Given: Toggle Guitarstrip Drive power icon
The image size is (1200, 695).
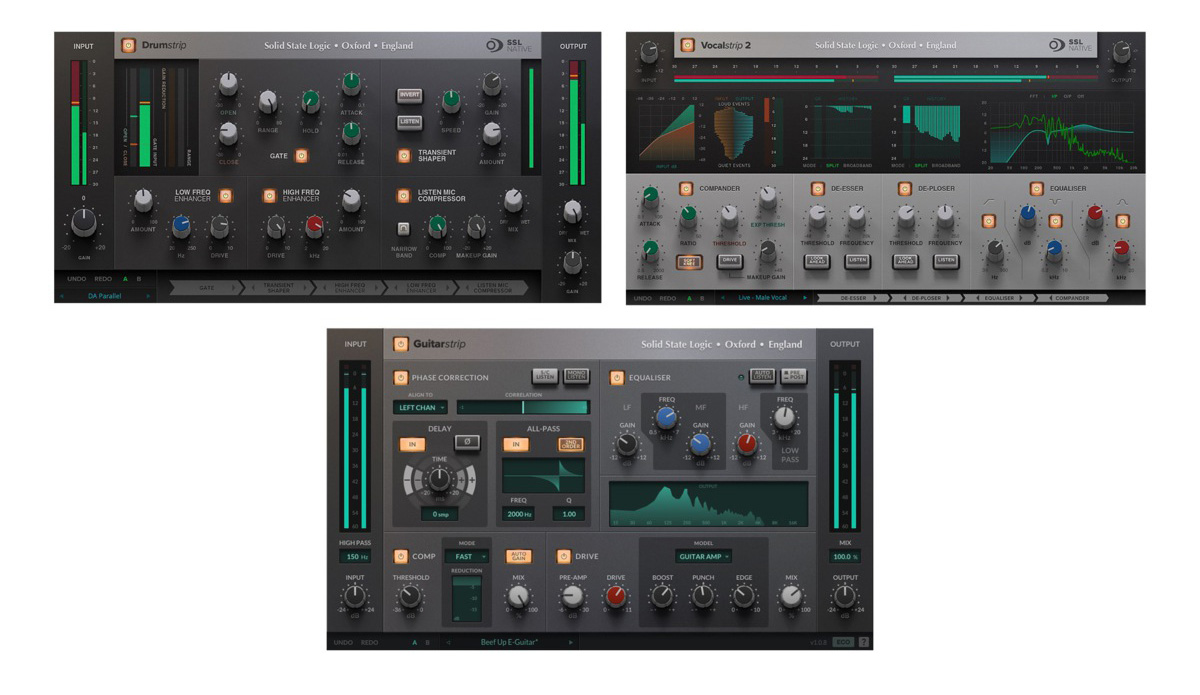Looking at the screenshot, I should [563, 556].
